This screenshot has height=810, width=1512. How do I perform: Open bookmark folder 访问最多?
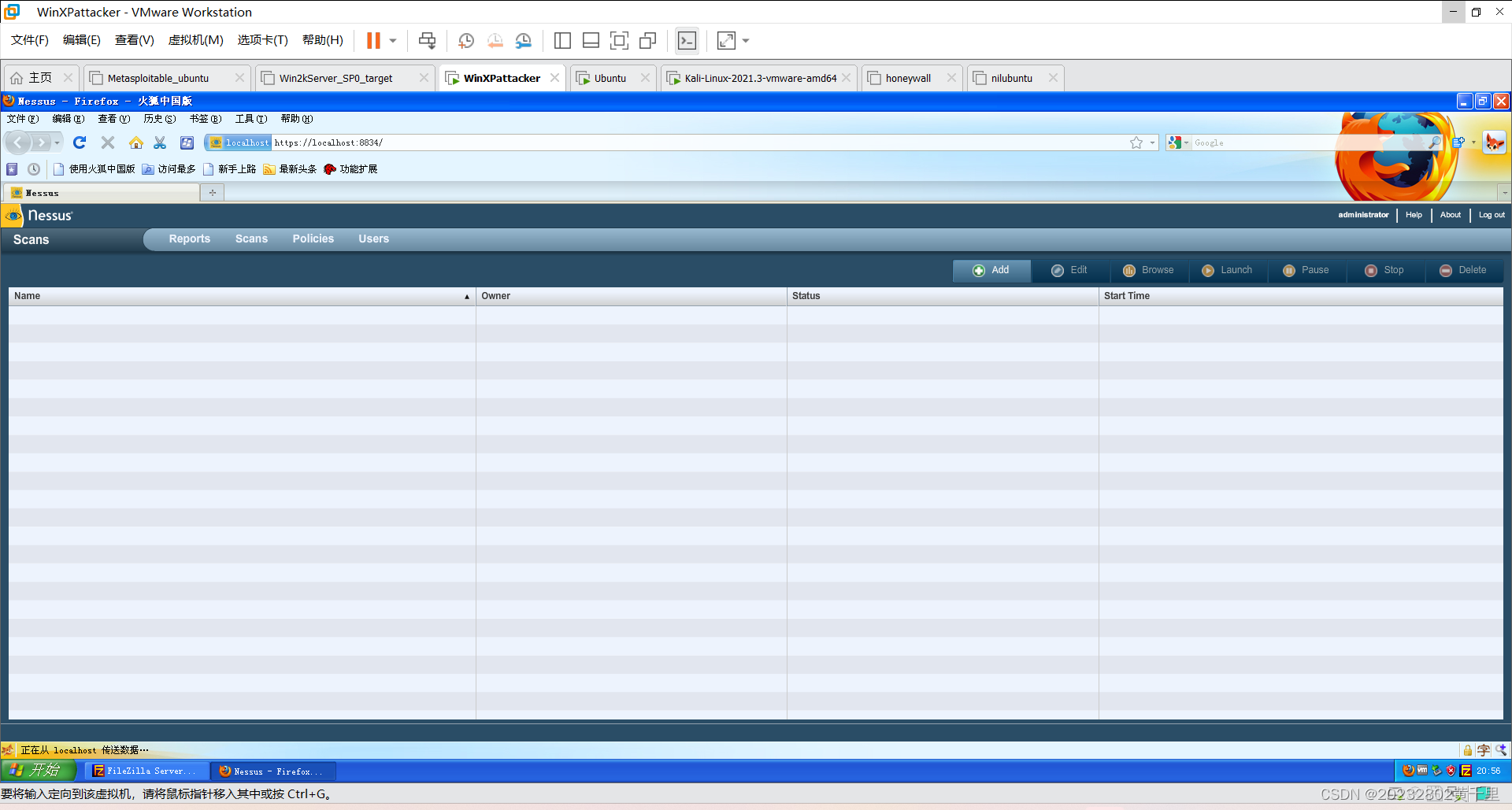coord(169,169)
